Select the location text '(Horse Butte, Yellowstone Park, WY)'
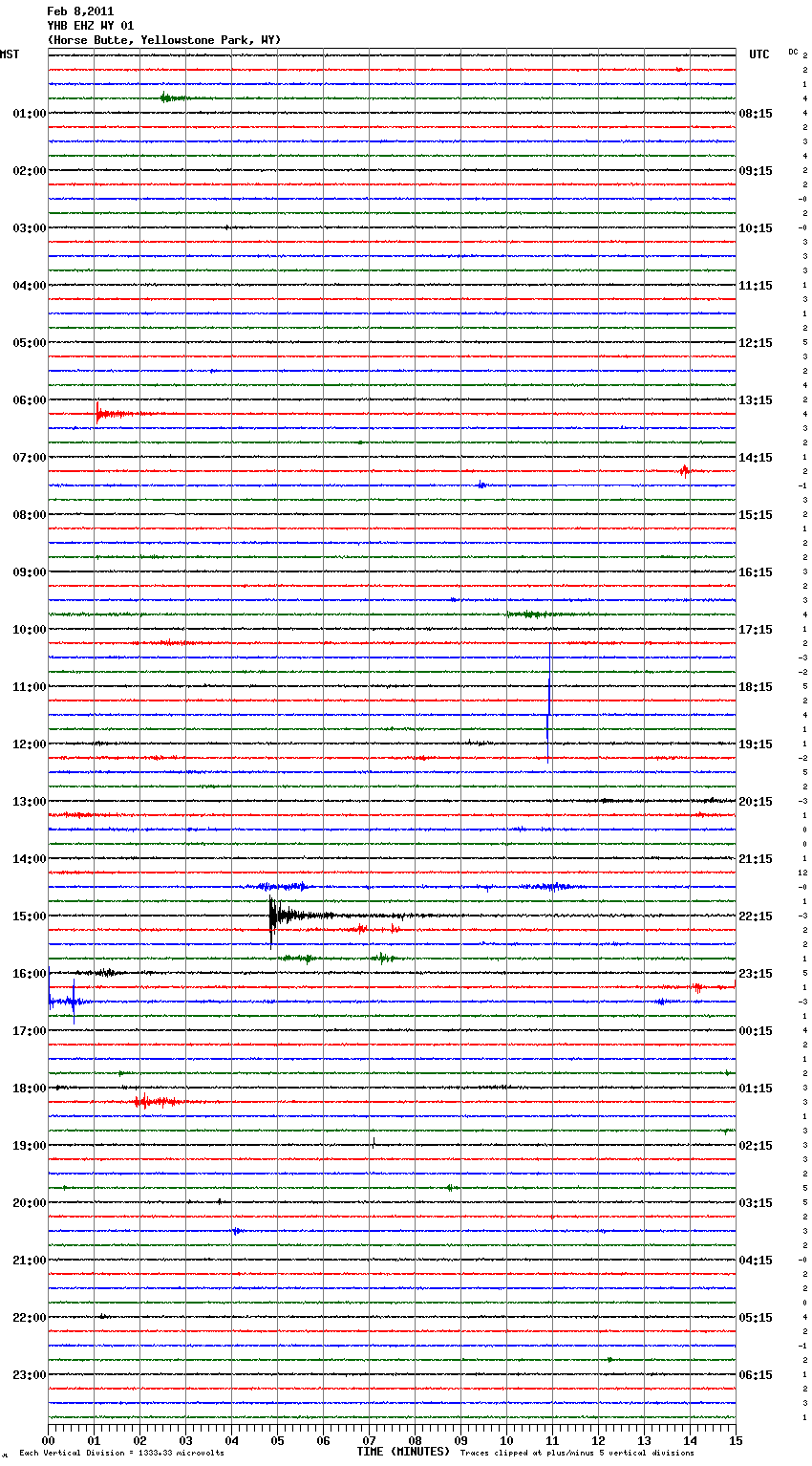The height and width of the screenshot is (1466, 812). [164, 40]
